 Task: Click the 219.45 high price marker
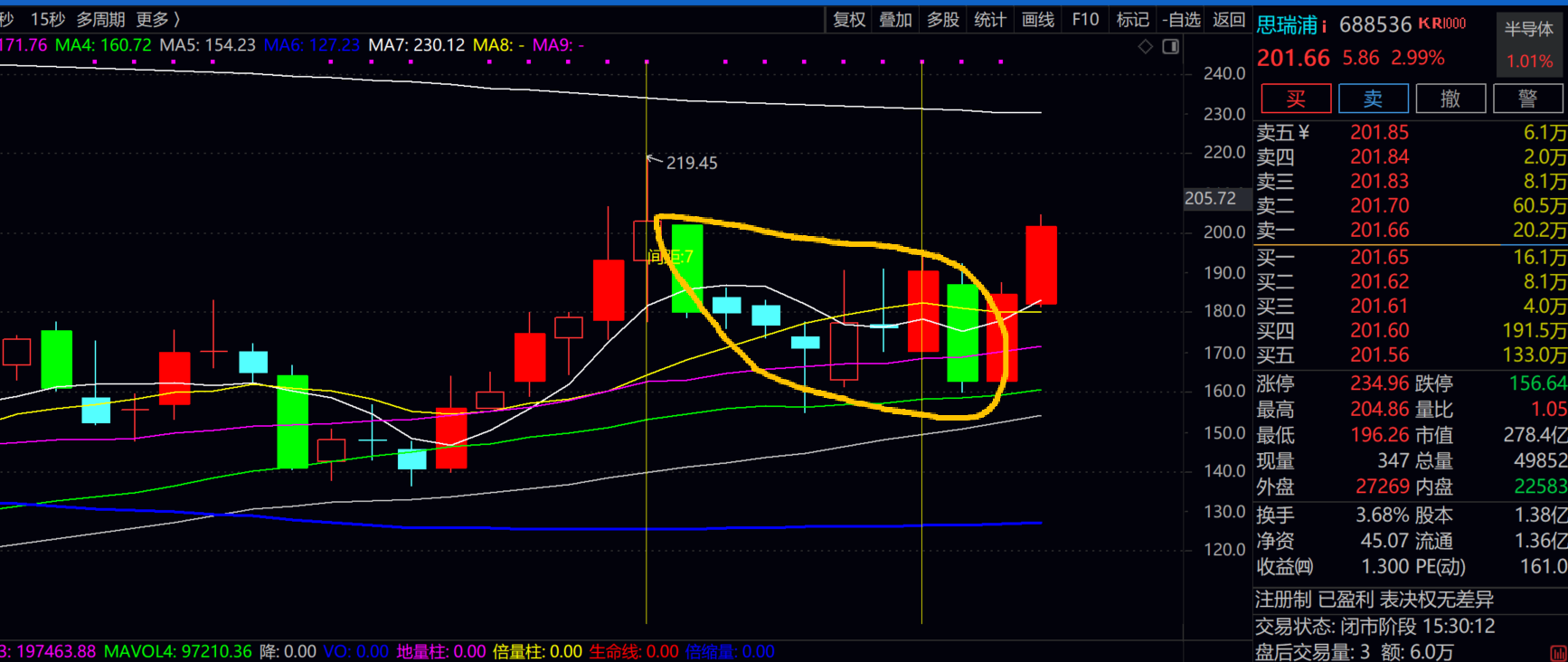click(x=691, y=163)
